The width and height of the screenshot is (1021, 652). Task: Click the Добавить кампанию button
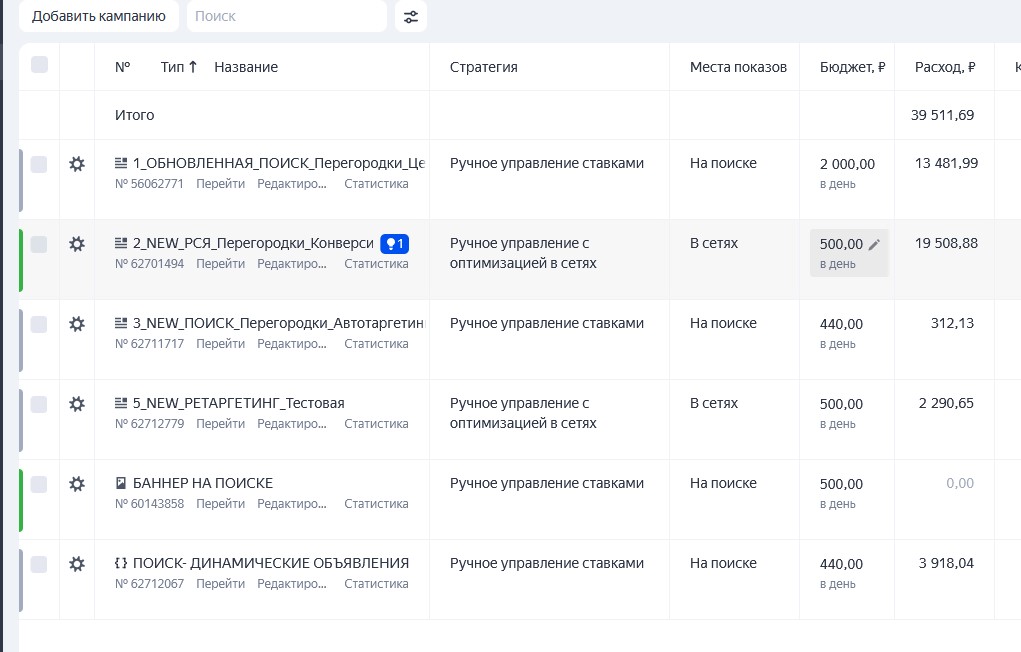pos(99,16)
